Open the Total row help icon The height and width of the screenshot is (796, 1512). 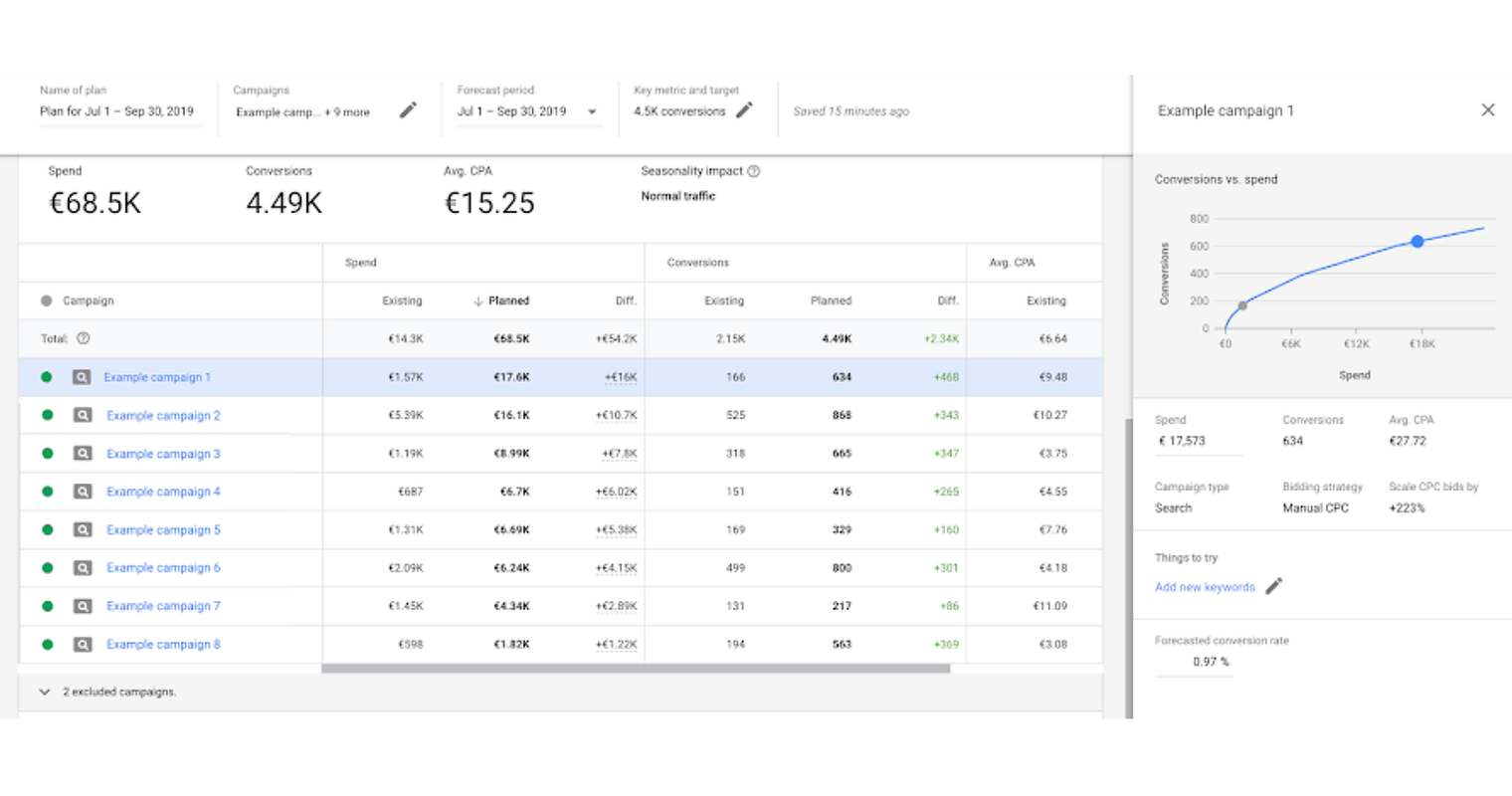click(84, 338)
